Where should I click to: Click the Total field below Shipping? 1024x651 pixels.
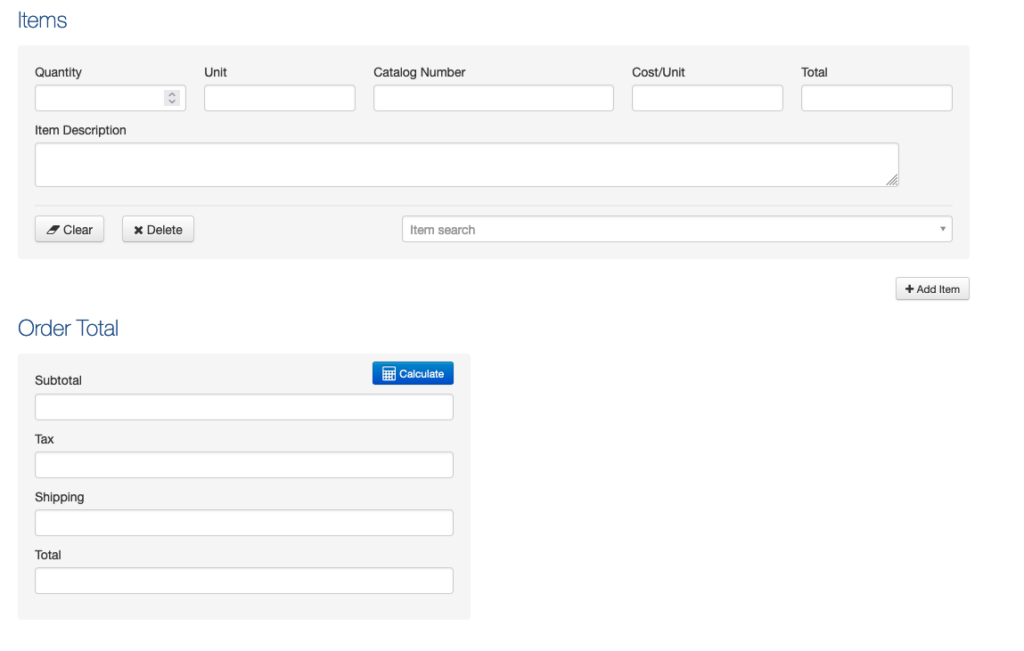(x=244, y=581)
